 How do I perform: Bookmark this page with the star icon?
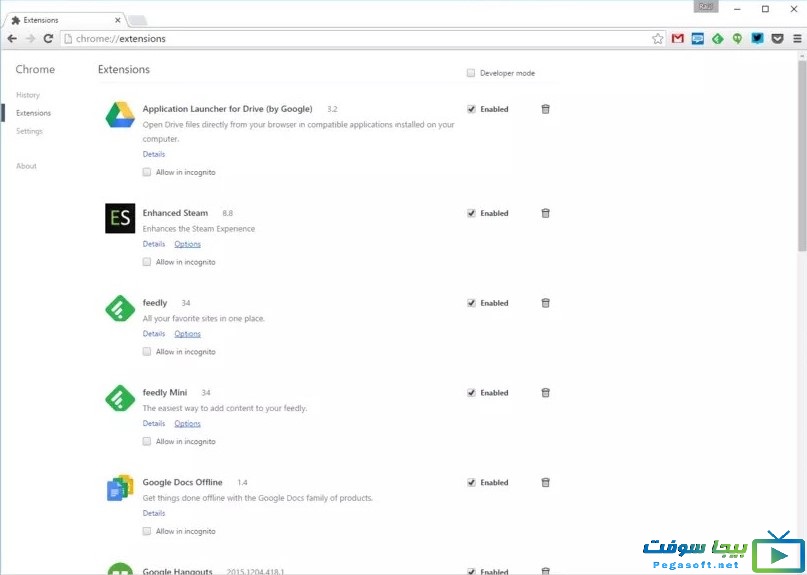[x=657, y=39]
